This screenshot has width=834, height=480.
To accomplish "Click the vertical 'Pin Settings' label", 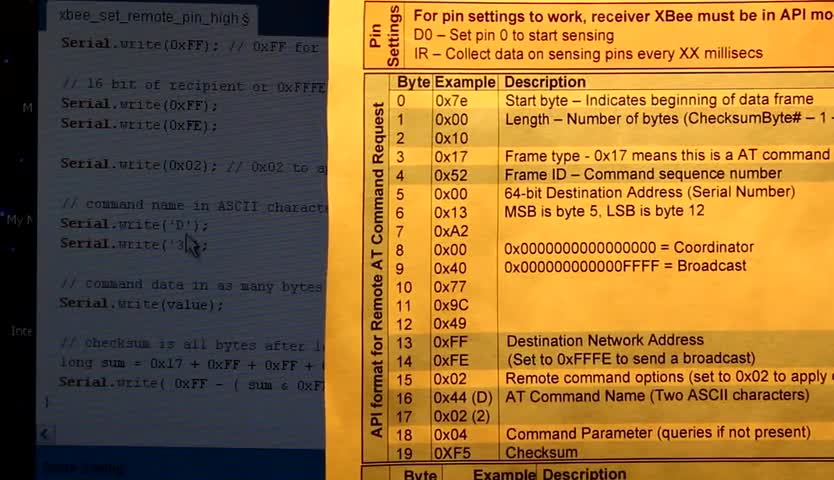I will pos(384,36).
